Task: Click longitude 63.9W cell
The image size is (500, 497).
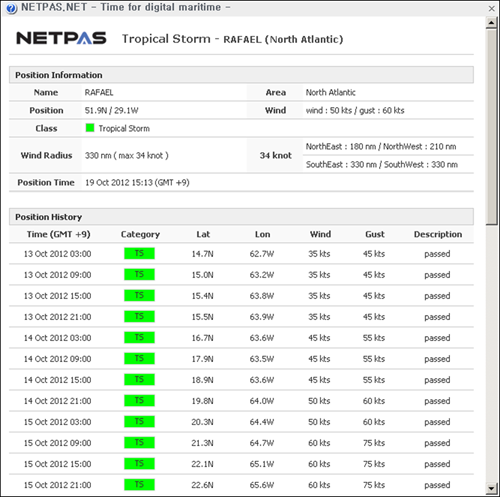Action: click(x=262, y=317)
